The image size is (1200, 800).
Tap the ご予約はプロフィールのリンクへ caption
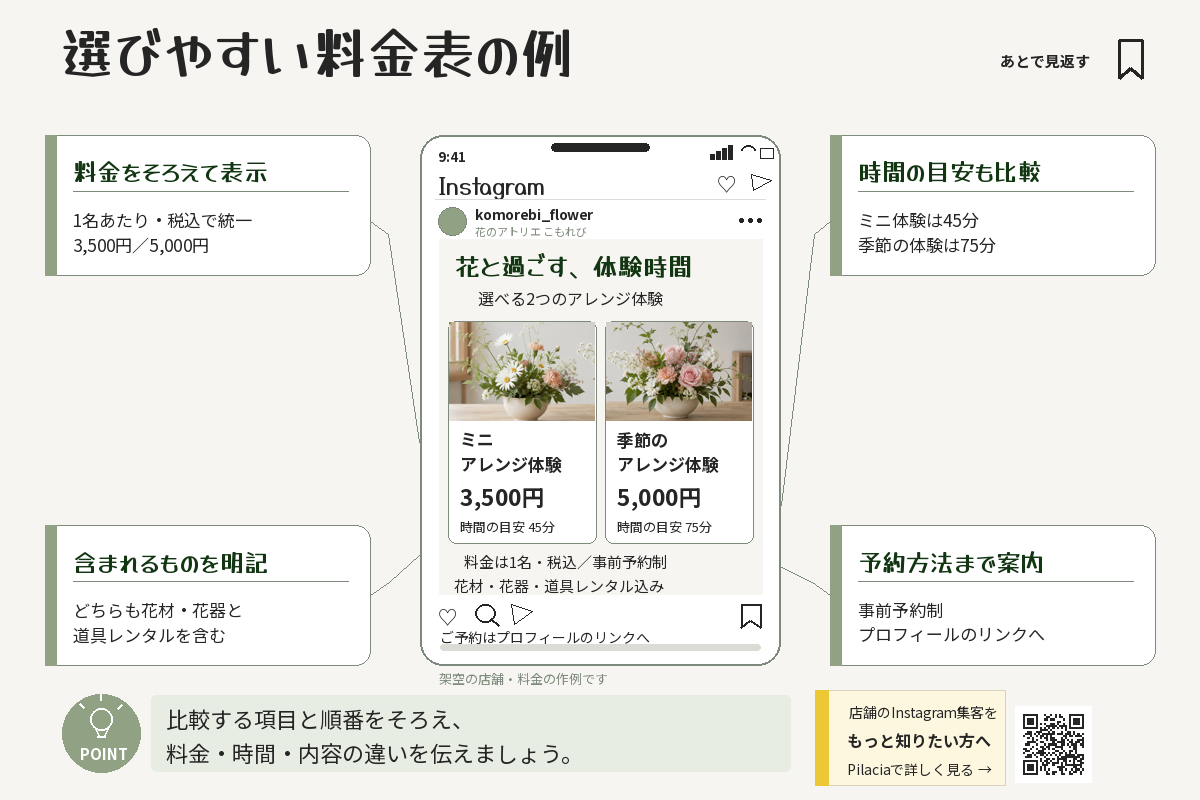(x=545, y=637)
